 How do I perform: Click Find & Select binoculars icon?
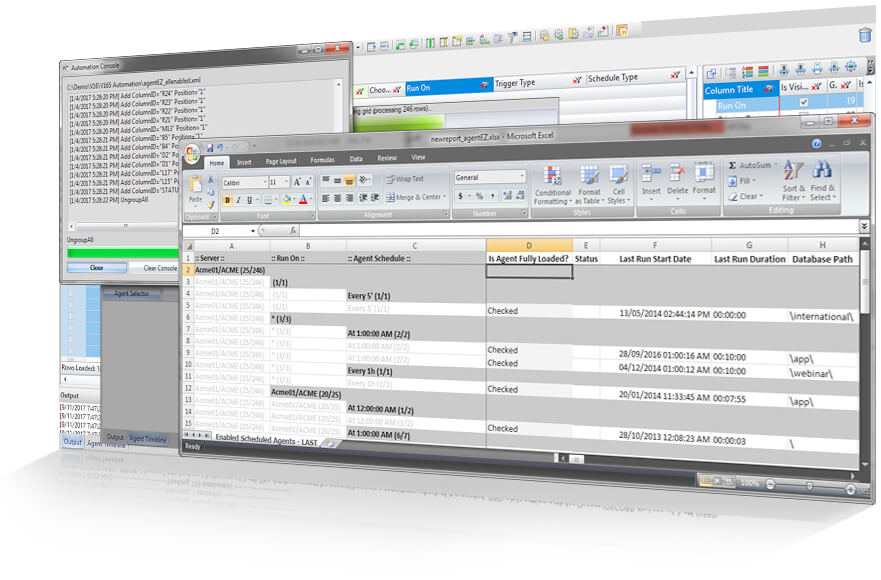coord(823,181)
